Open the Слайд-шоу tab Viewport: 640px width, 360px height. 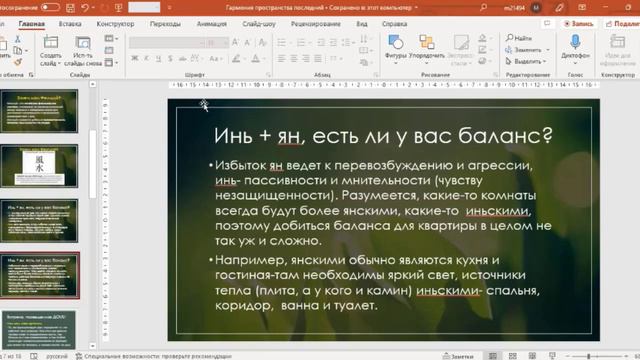coord(259,24)
